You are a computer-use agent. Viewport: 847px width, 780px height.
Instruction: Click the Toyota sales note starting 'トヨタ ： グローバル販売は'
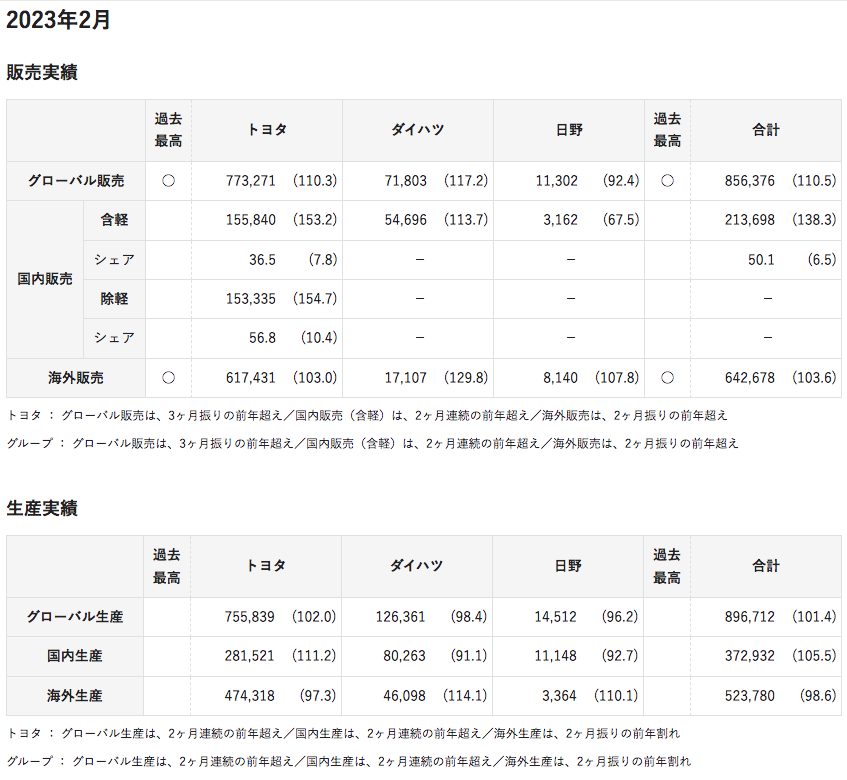click(x=367, y=415)
